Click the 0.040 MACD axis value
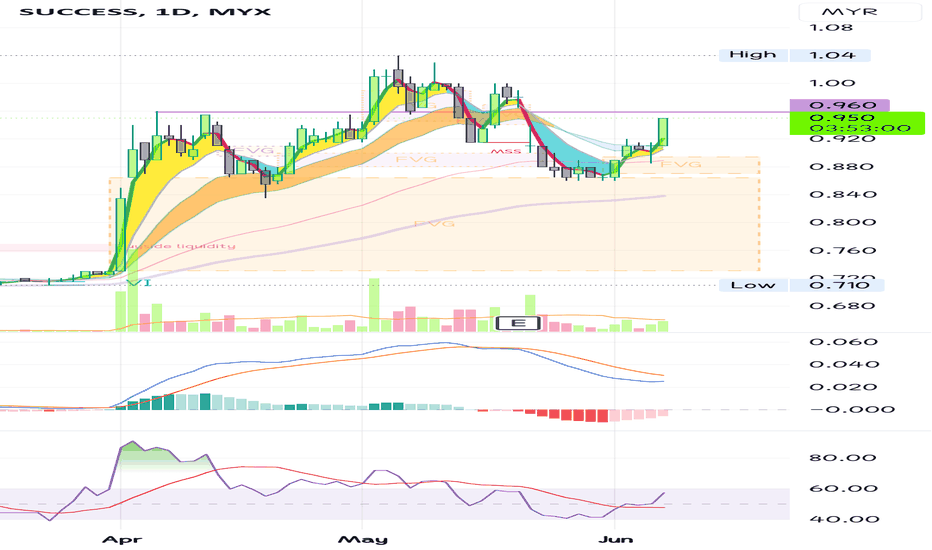This screenshot has width=932, height=550. point(844,364)
